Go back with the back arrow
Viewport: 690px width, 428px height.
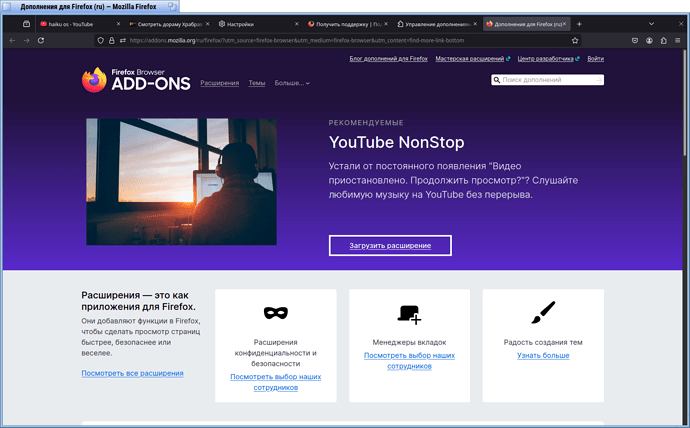point(12,40)
